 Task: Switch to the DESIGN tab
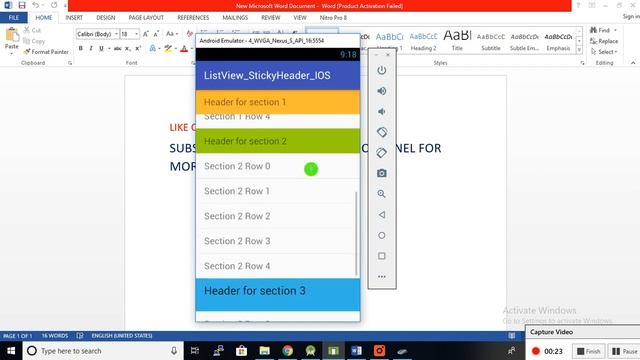[x=106, y=18]
